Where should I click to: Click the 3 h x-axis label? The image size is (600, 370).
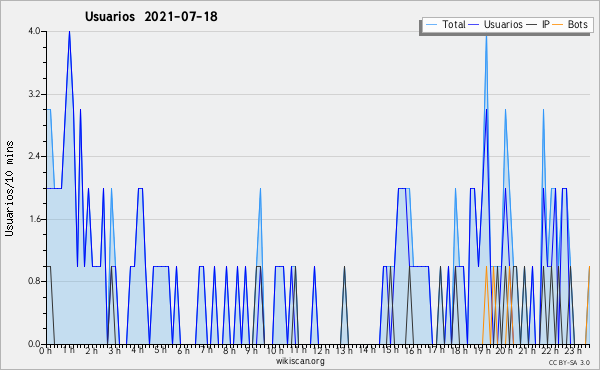point(114,350)
